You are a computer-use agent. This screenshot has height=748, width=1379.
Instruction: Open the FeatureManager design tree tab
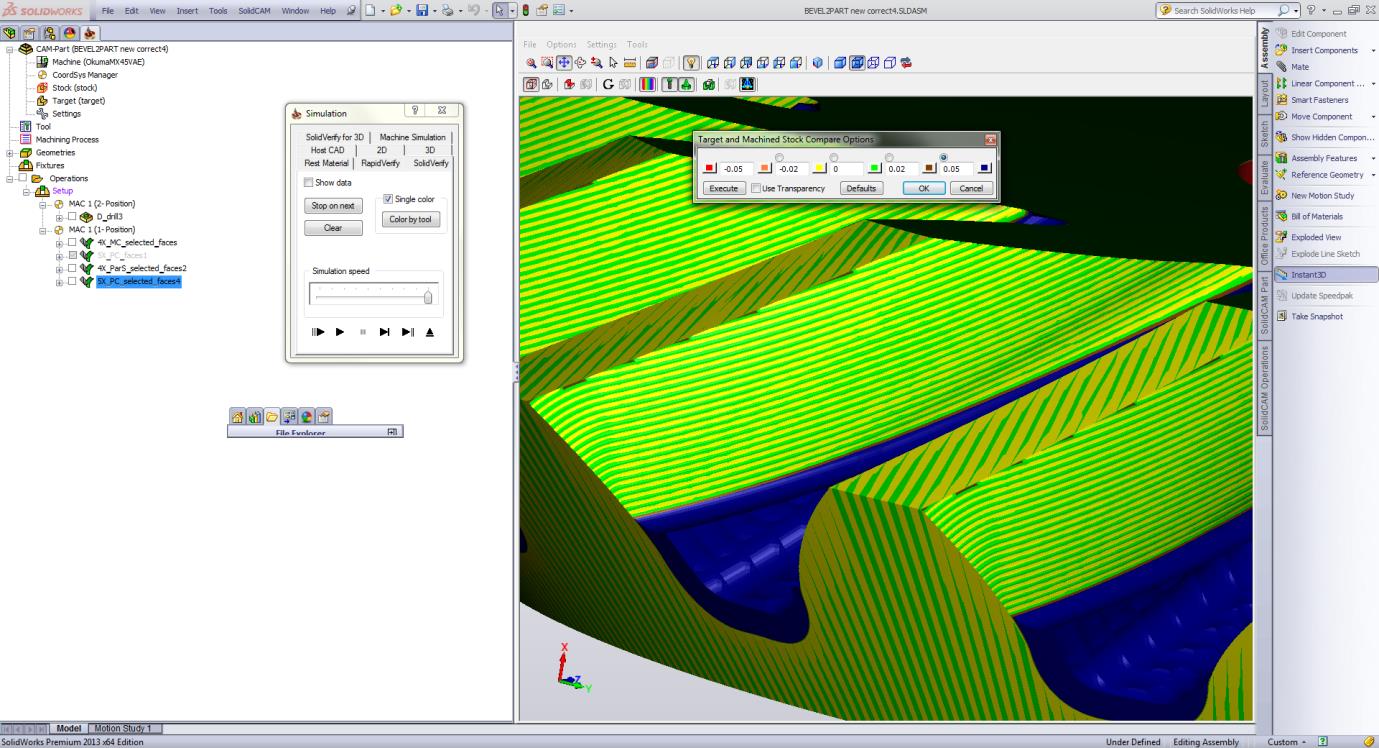point(11,32)
